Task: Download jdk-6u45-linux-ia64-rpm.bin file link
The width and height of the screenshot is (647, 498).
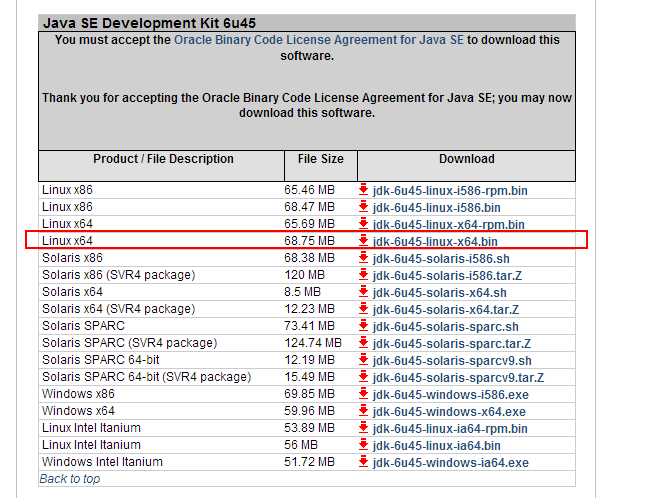Action: click(450, 429)
